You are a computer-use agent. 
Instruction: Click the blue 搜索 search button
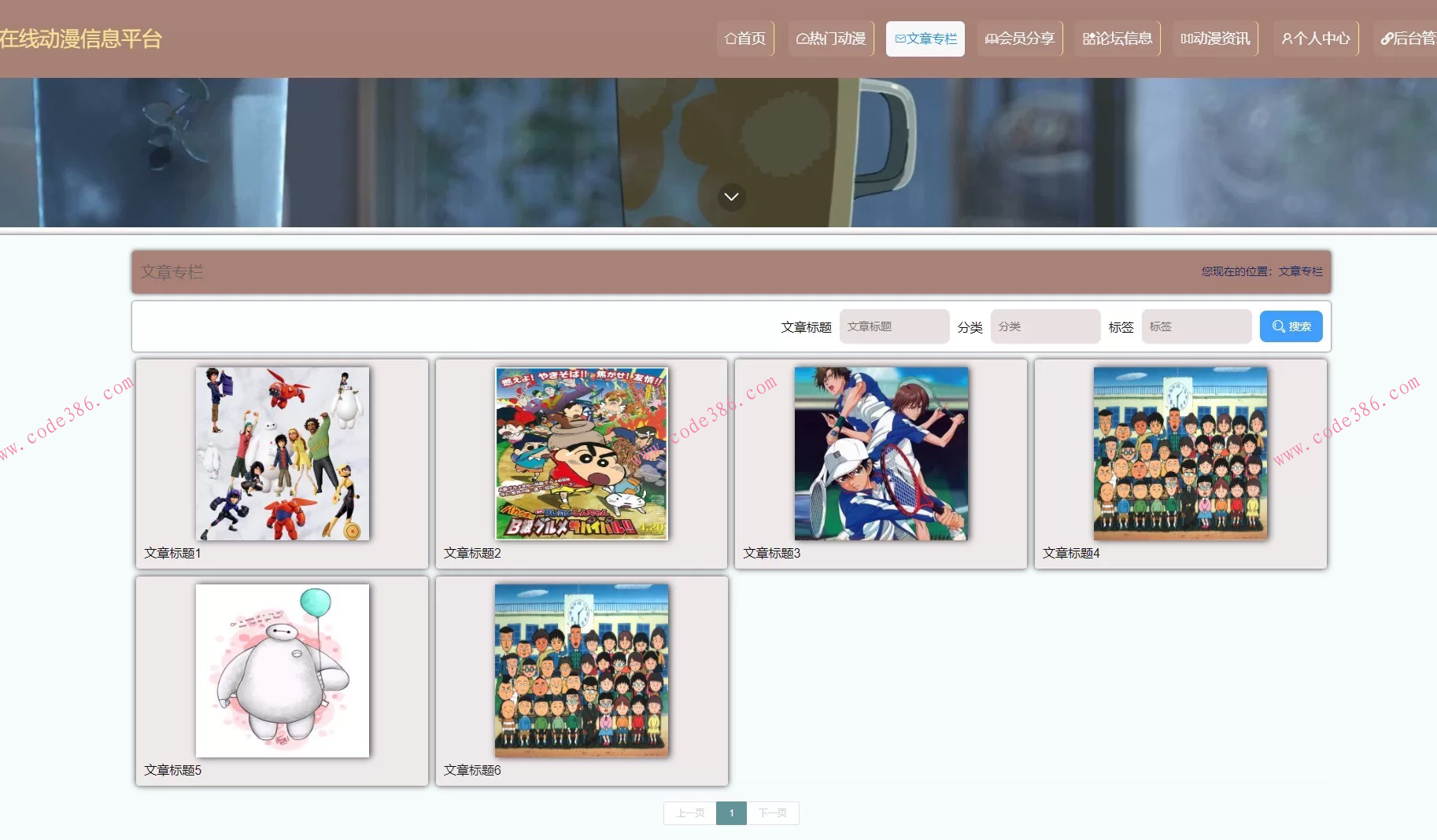pos(1291,326)
